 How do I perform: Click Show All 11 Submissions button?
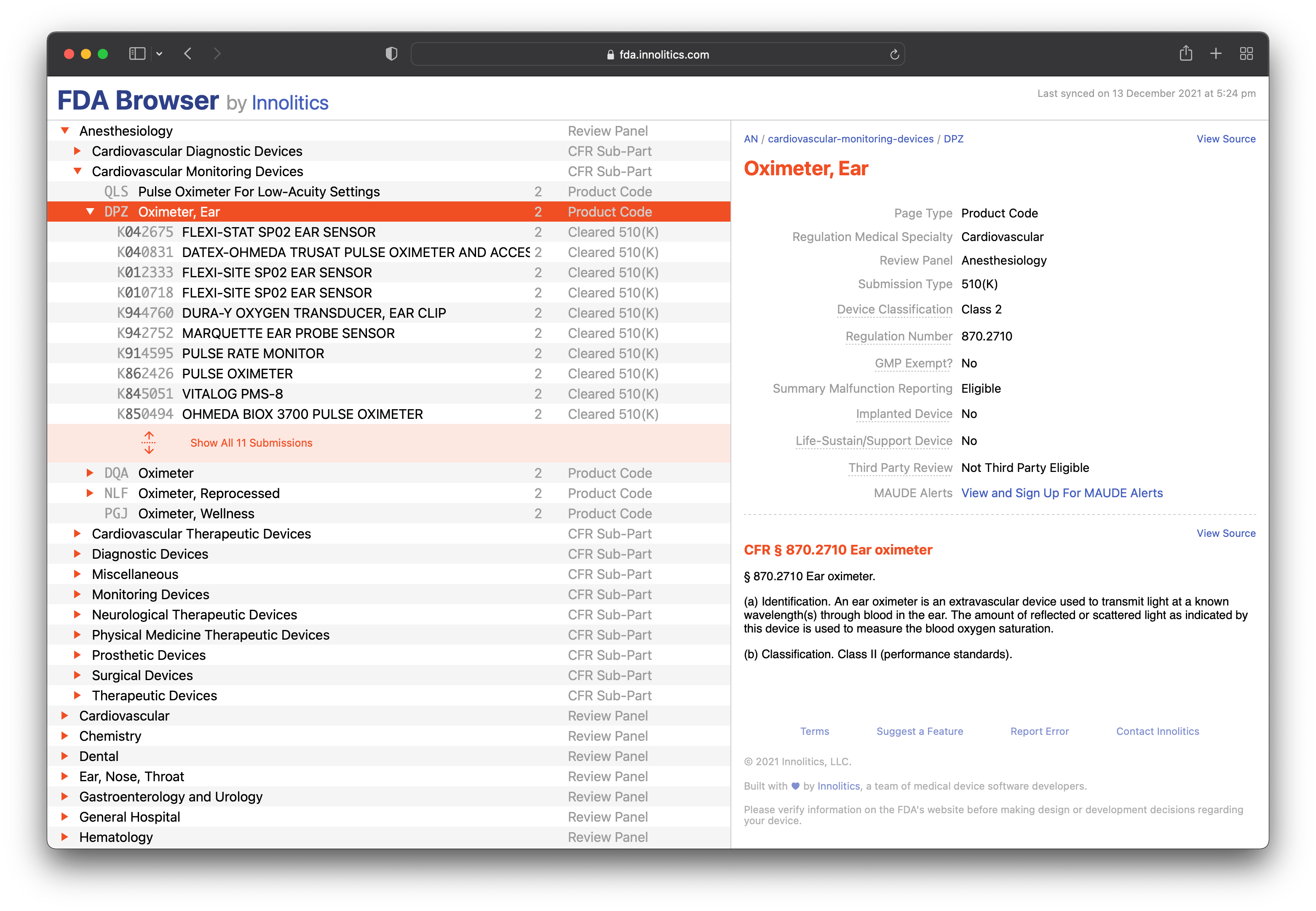point(252,442)
